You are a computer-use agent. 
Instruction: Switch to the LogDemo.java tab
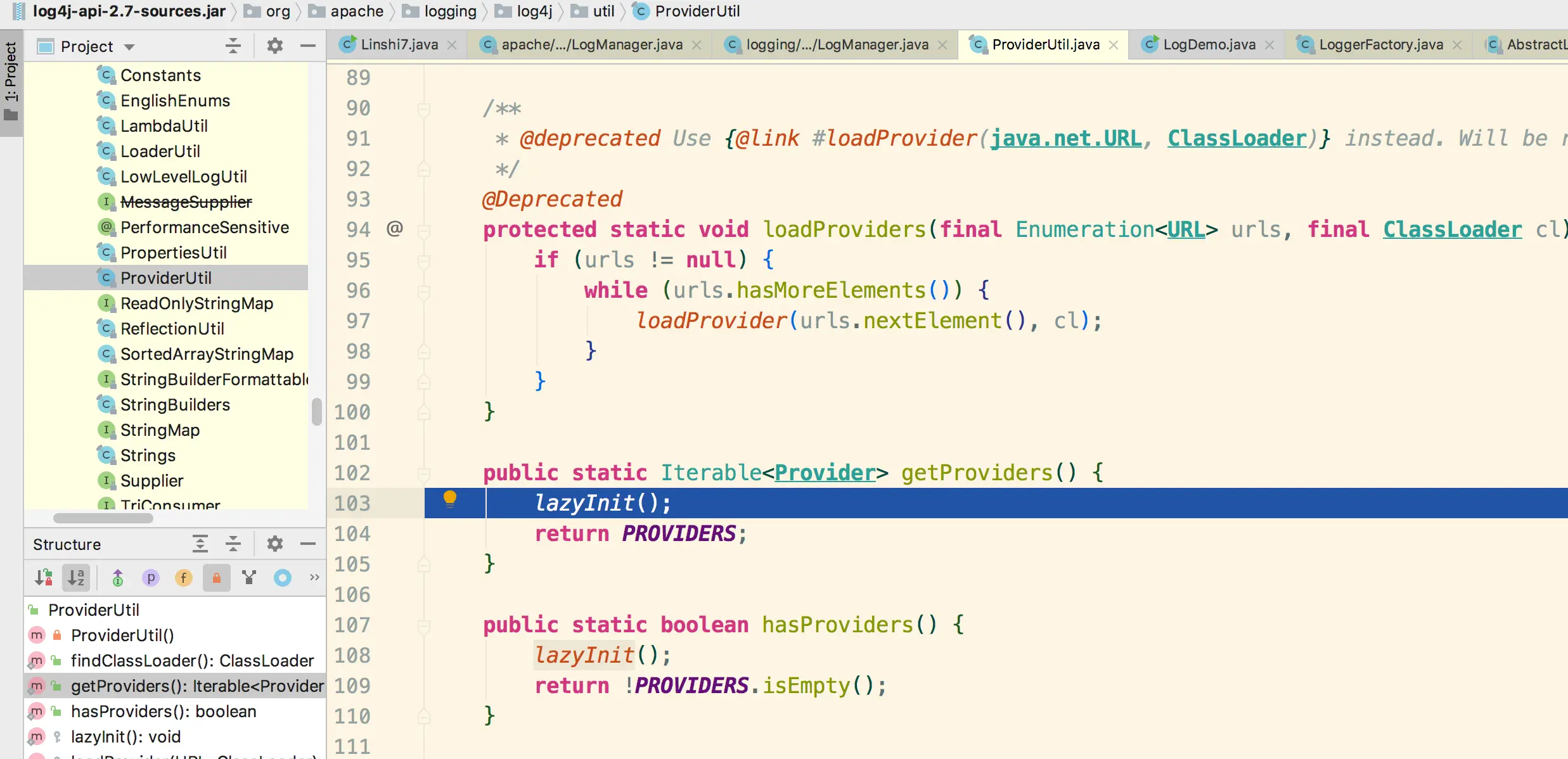click(1209, 44)
